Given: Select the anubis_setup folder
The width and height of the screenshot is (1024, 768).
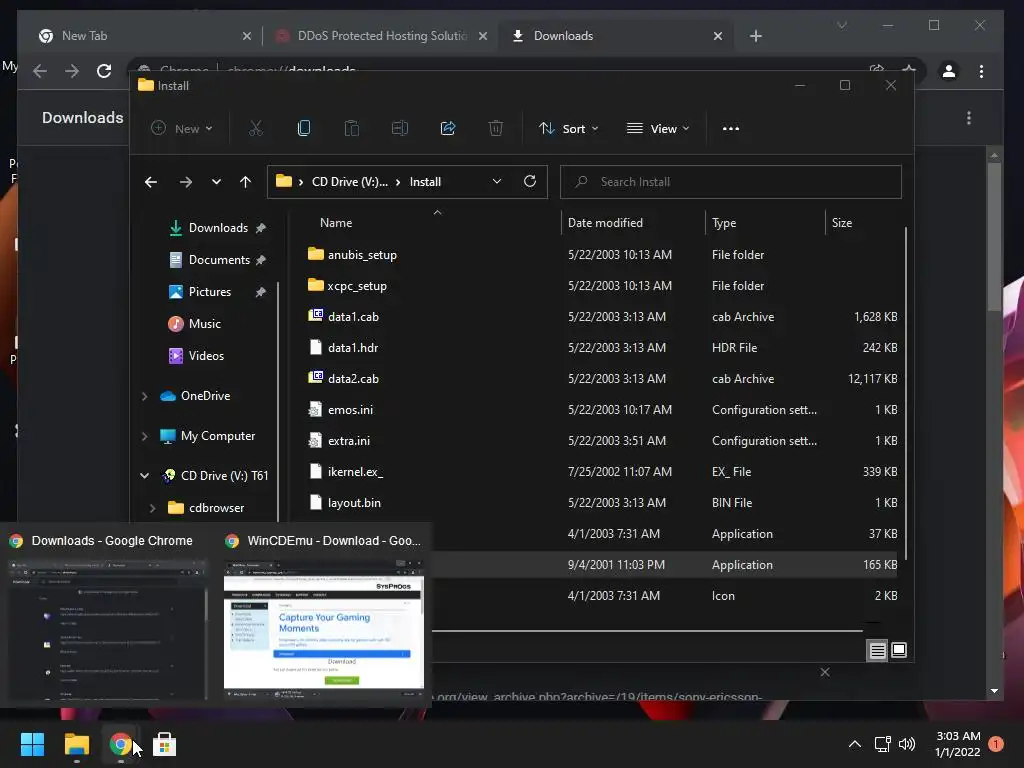Looking at the screenshot, I should [362, 255].
